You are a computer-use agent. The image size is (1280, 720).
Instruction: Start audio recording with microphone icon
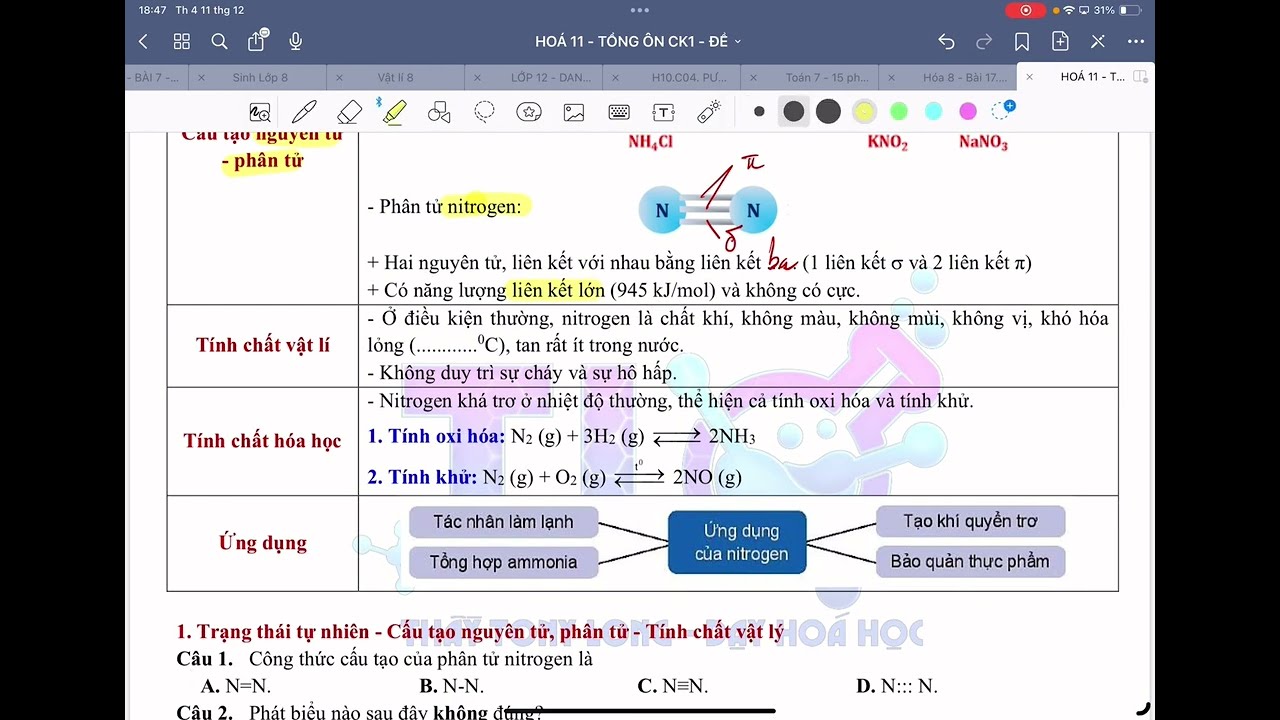295,41
